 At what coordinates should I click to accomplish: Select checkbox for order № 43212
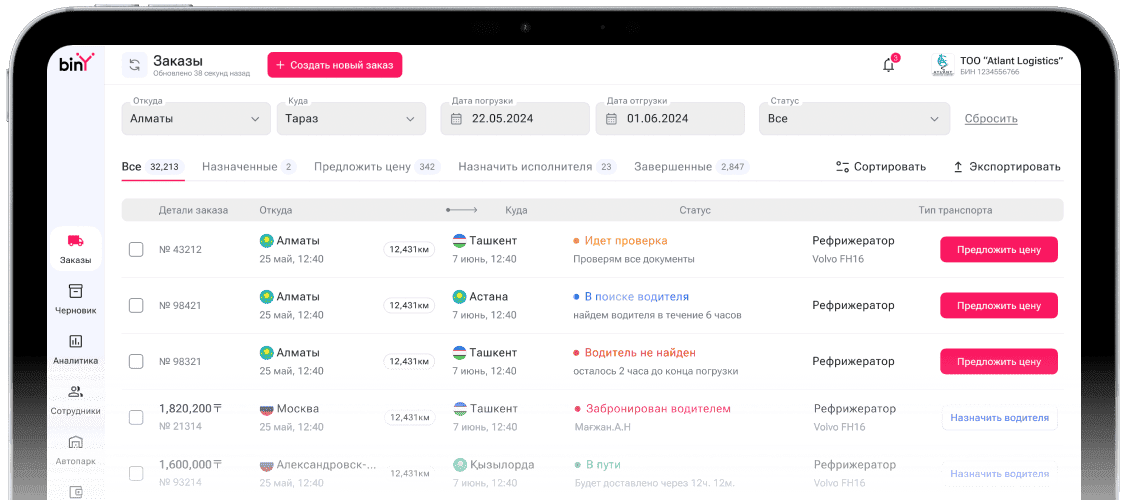click(x=136, y=250)
